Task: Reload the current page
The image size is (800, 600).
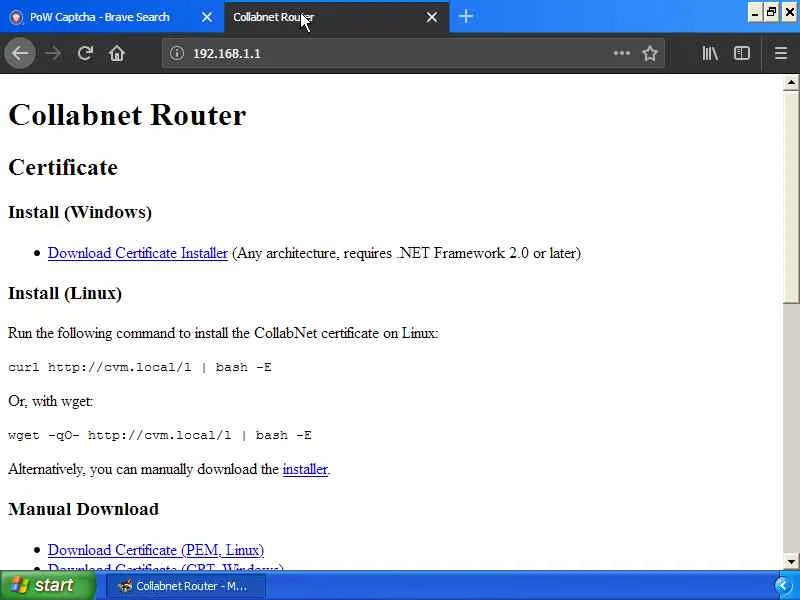Action: (x=85, y=53)
